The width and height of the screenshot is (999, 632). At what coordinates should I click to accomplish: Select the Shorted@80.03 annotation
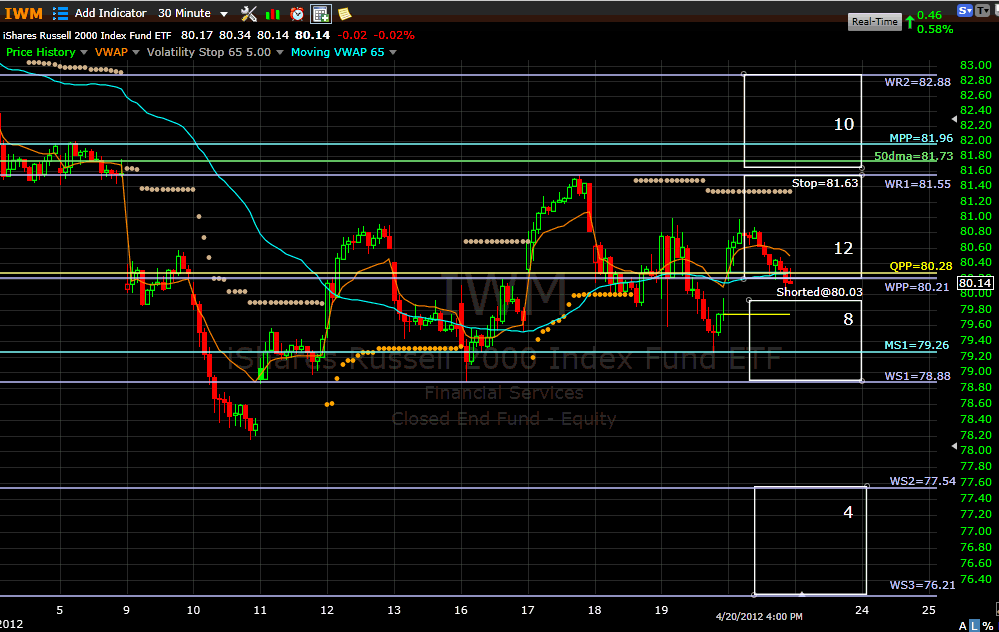click(819, 292)
